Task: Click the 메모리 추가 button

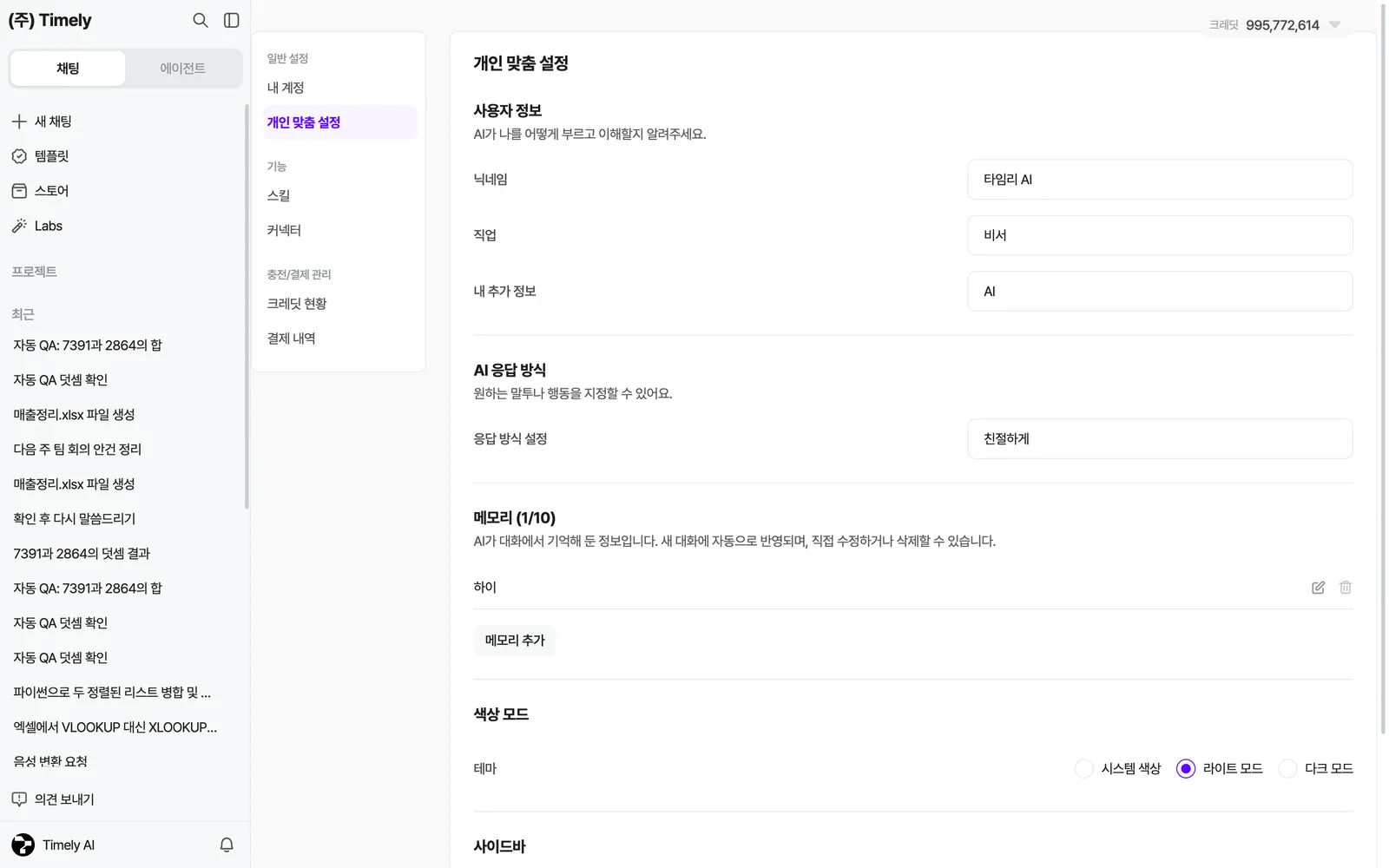Action: 515,641
